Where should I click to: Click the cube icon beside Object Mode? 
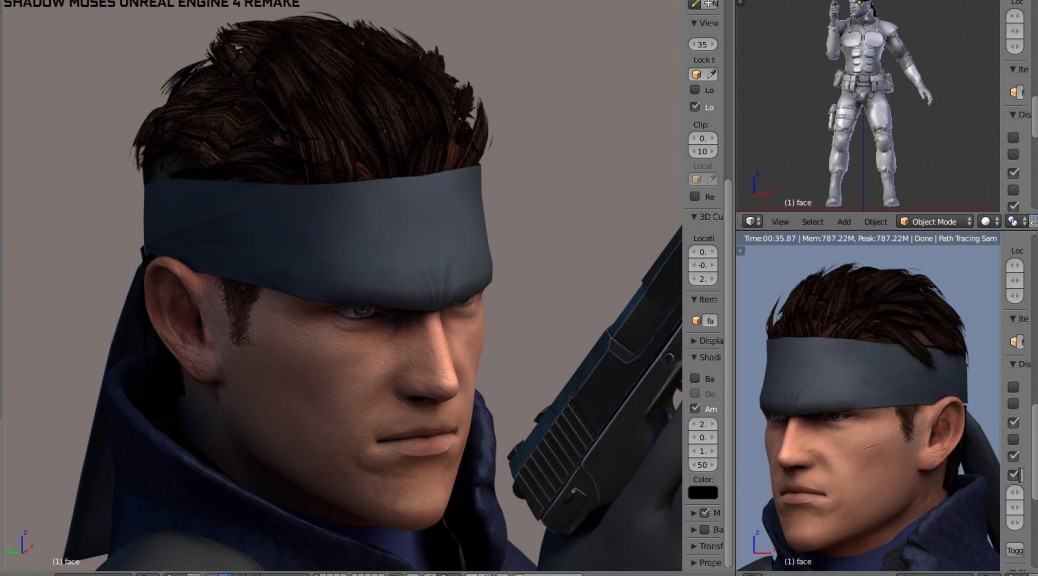click(x=905, y=222)
